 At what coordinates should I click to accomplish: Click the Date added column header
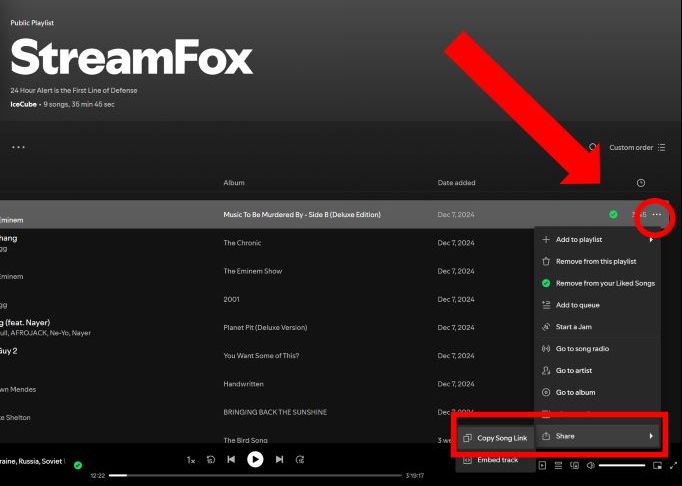[456, 183]
